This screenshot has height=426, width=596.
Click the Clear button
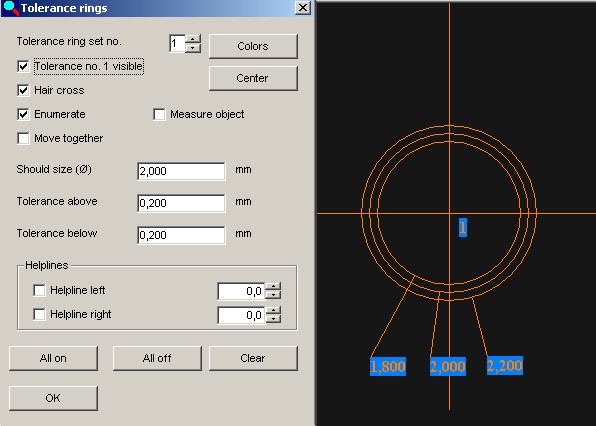click(x=253, y=358)
